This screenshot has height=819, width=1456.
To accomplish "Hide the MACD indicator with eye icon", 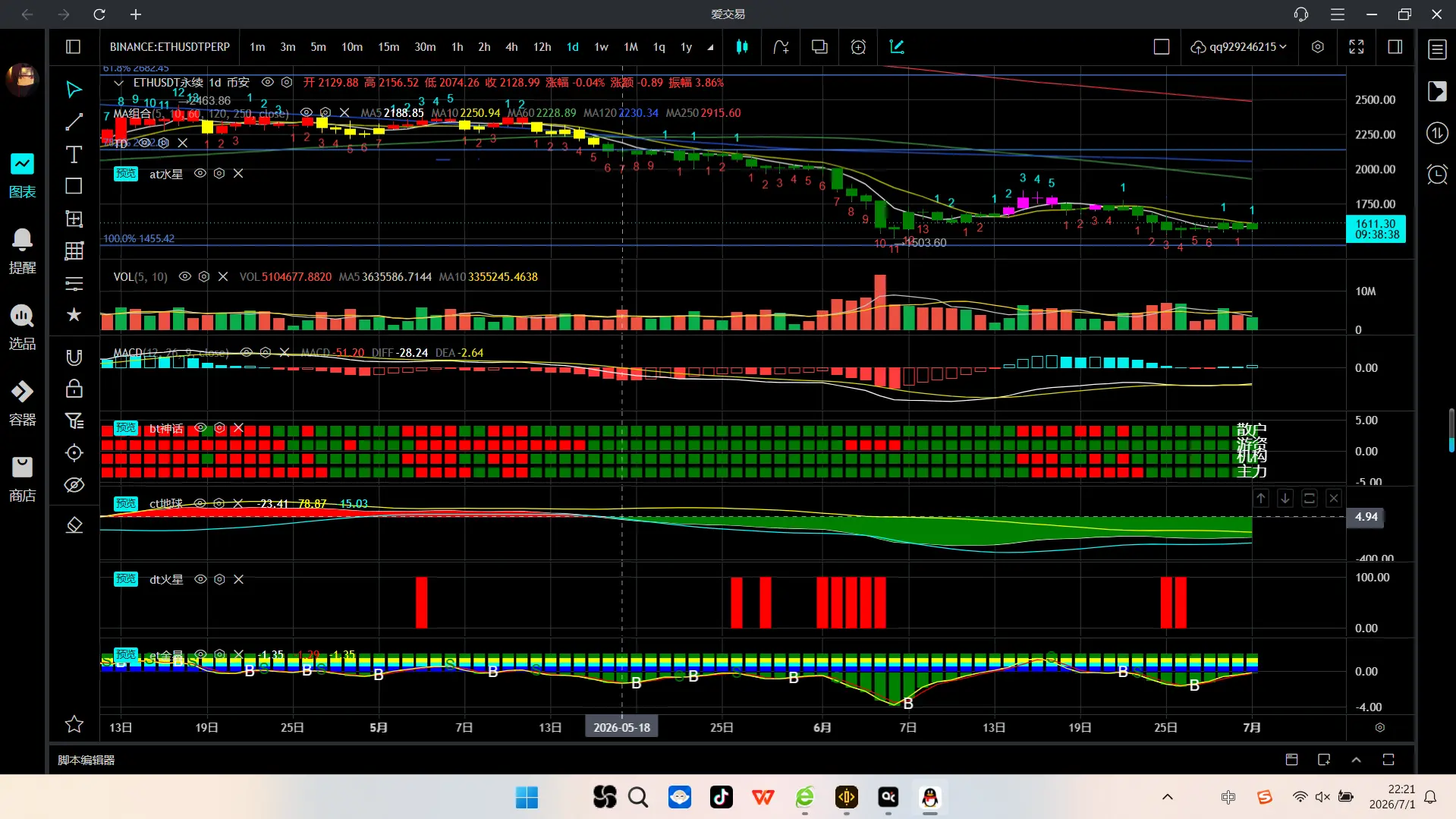I will (246, 353).
